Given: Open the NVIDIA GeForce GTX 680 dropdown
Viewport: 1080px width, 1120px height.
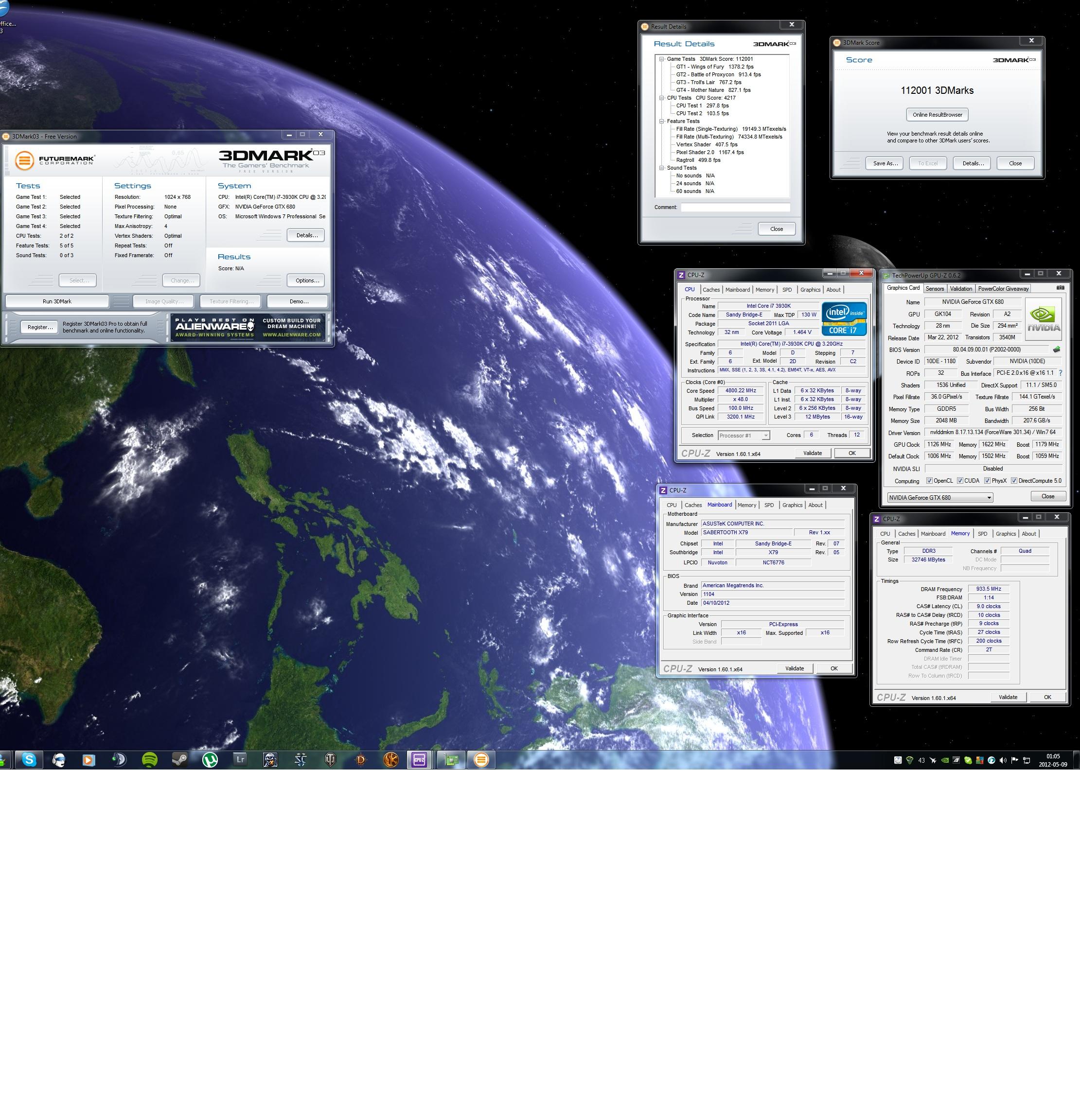Looking at the screenshot, I should (940, 498).
